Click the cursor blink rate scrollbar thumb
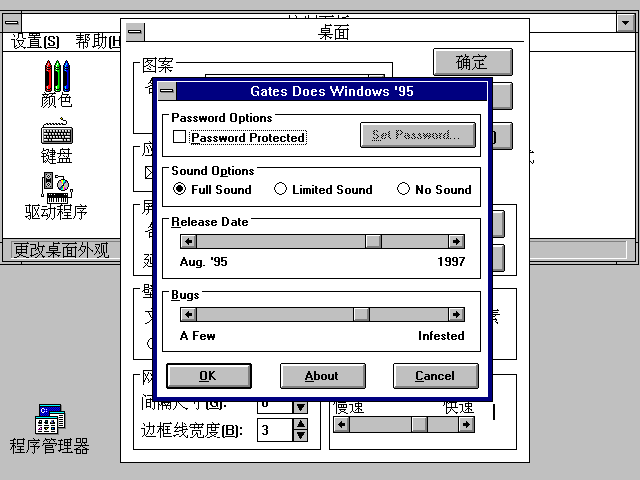This screenshot has width=640, height=480. [x=419, y=425]
